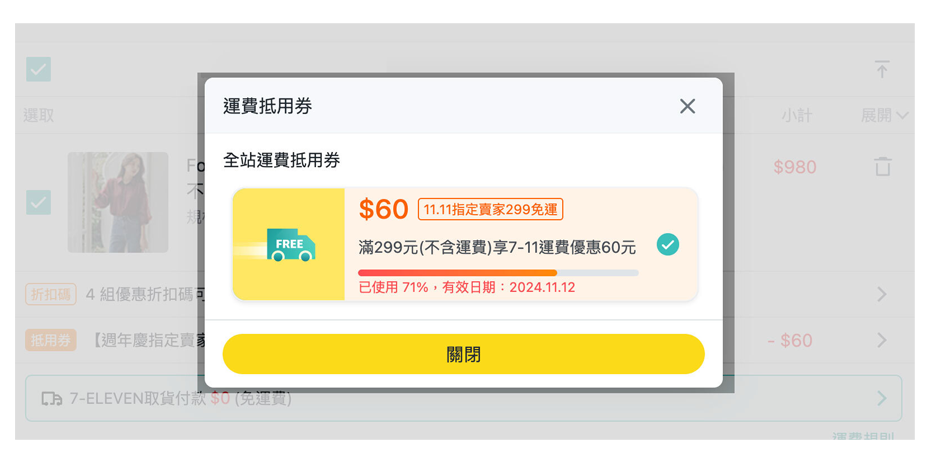Click the orange 折扣碼 tag icon
932x464 pixels.
coord(51,294)
